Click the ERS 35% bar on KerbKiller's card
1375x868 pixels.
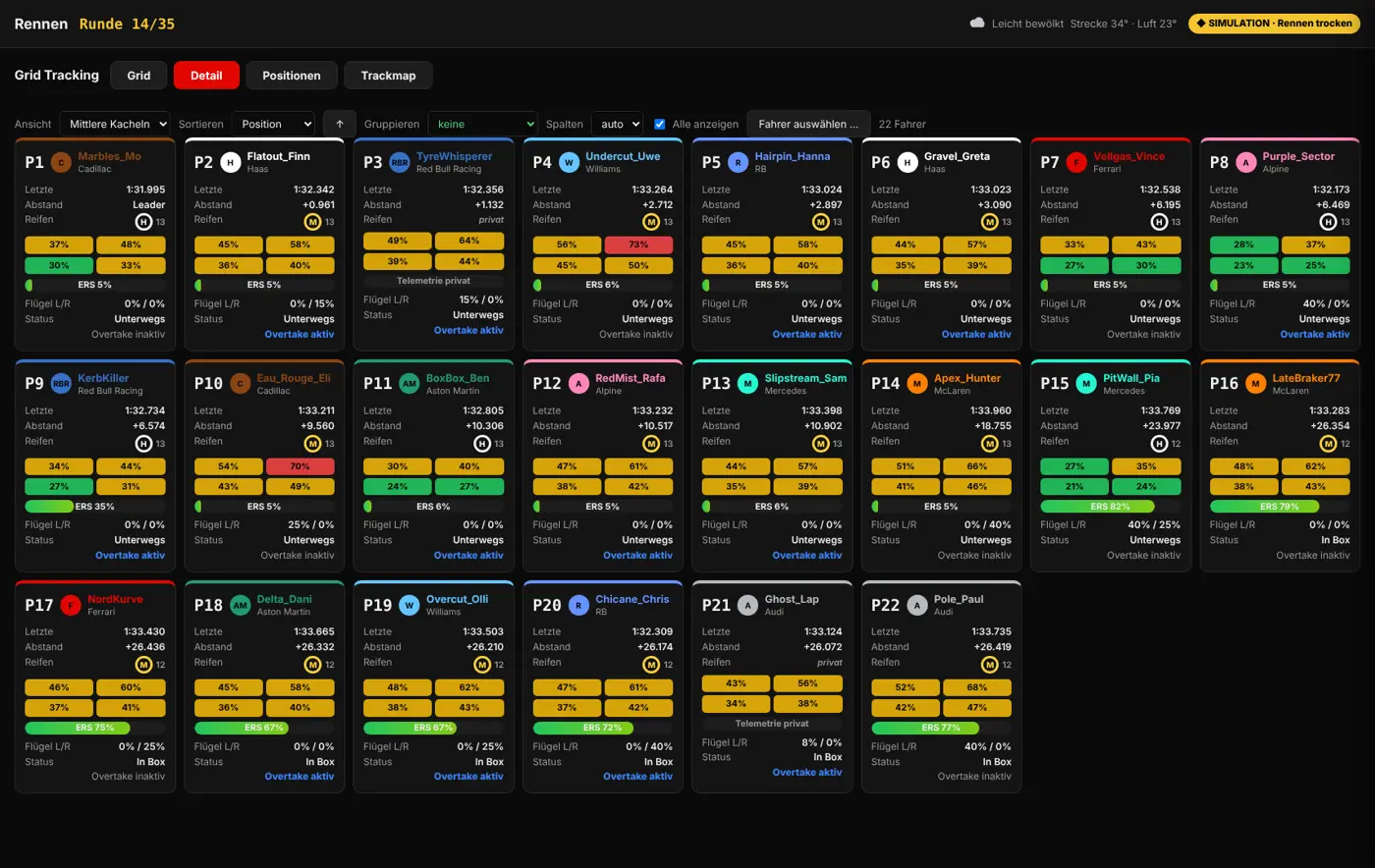click(95, 507)
